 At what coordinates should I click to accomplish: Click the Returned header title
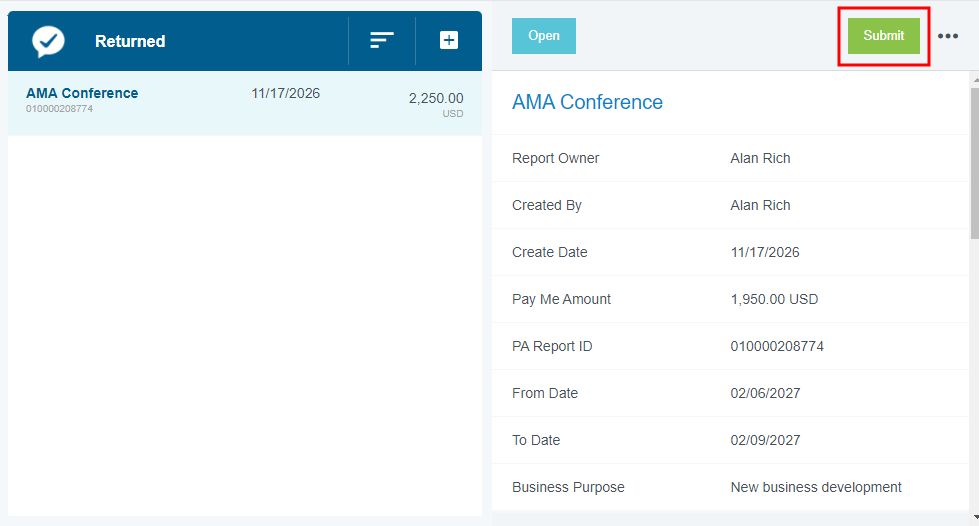click(130, 41)
